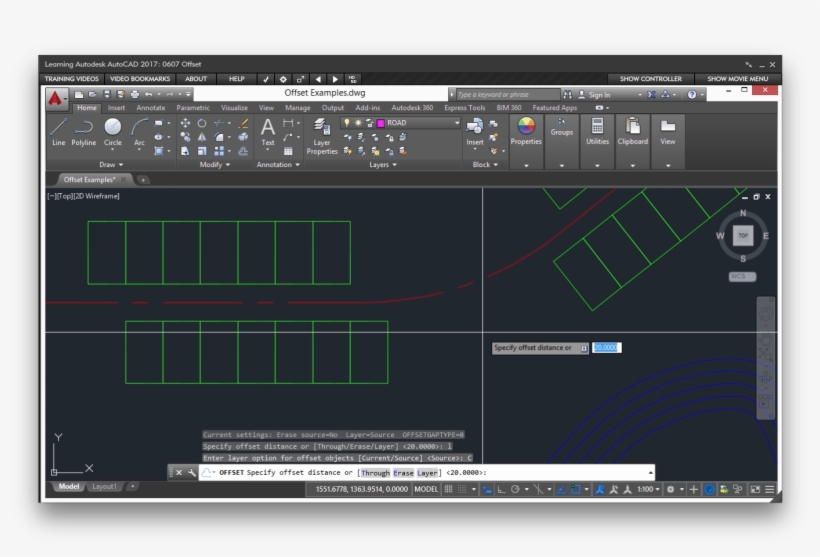Select the Offset Examples drawing tab
The image size is (820, 557).
89,179
